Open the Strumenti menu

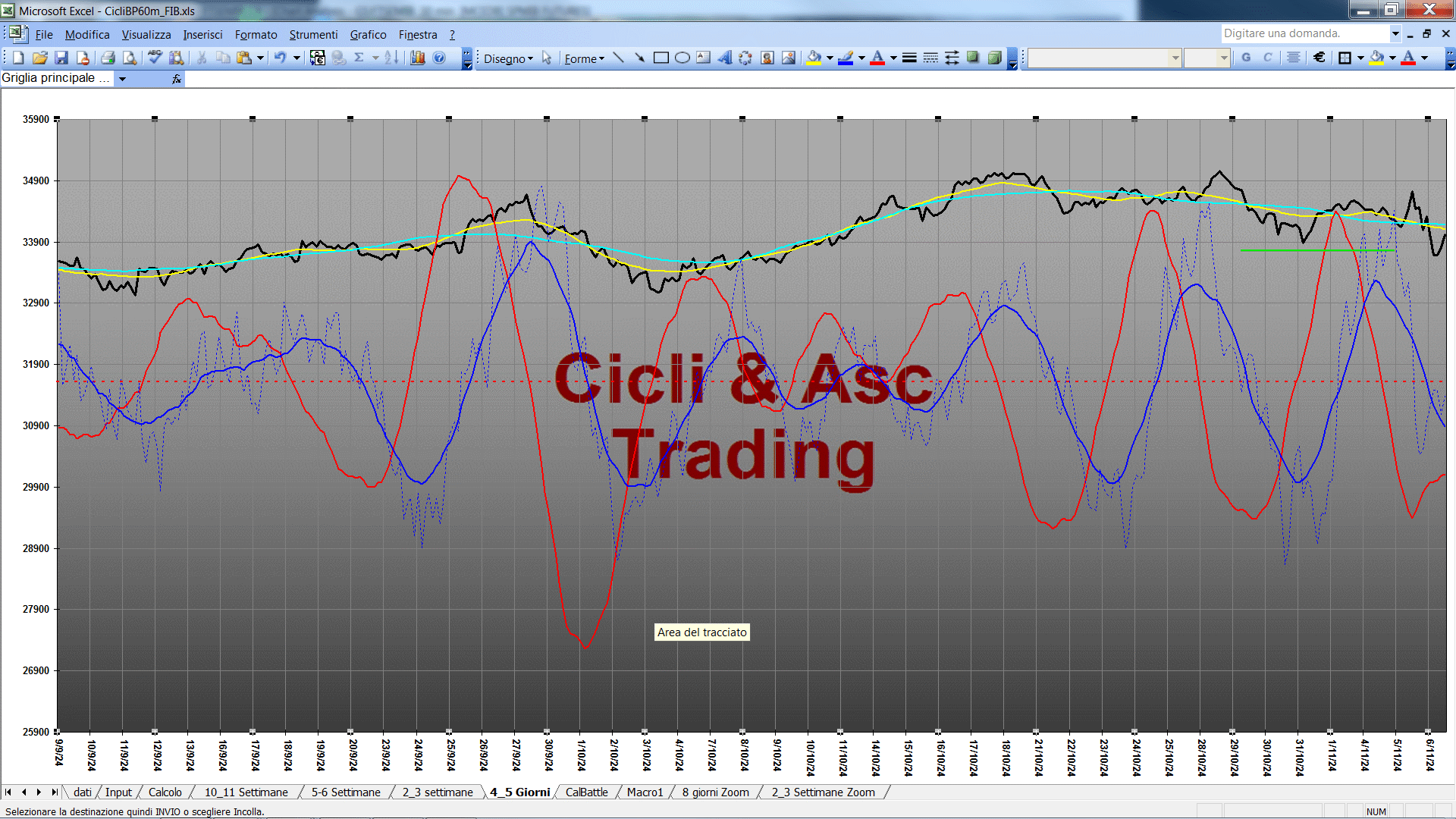(313, 35)
